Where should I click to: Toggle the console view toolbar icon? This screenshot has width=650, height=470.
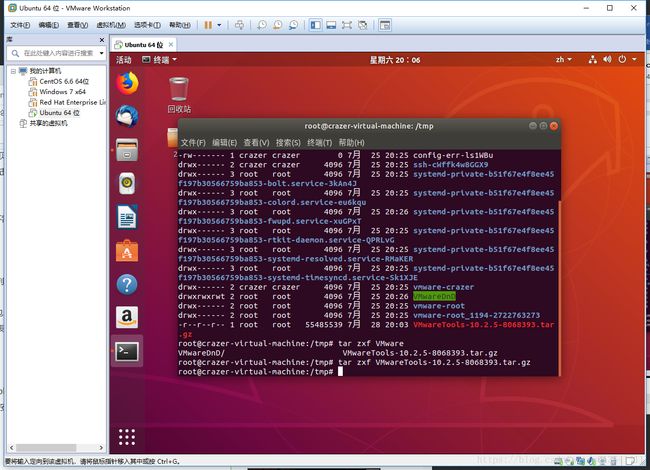pyautogui.click(x=385, y=25)
